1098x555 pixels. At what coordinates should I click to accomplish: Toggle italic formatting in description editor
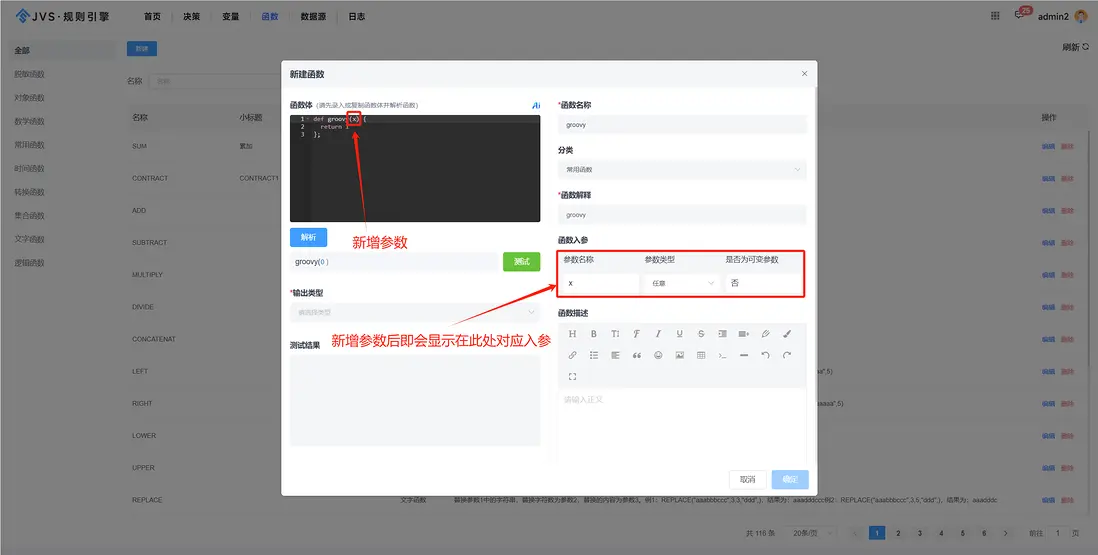click(658, 334)
